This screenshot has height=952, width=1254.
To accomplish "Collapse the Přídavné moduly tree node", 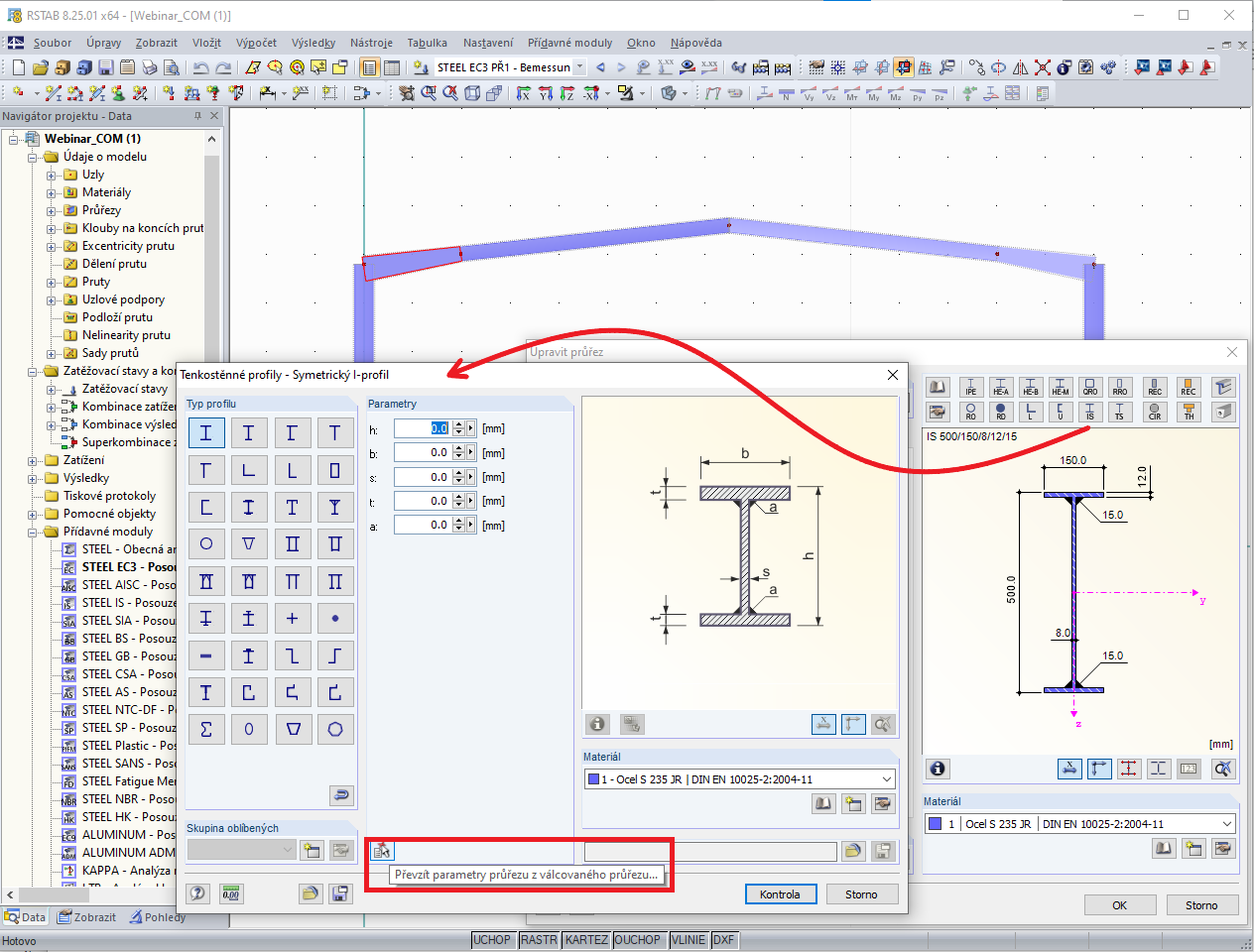I will click(x=33, y=533).
